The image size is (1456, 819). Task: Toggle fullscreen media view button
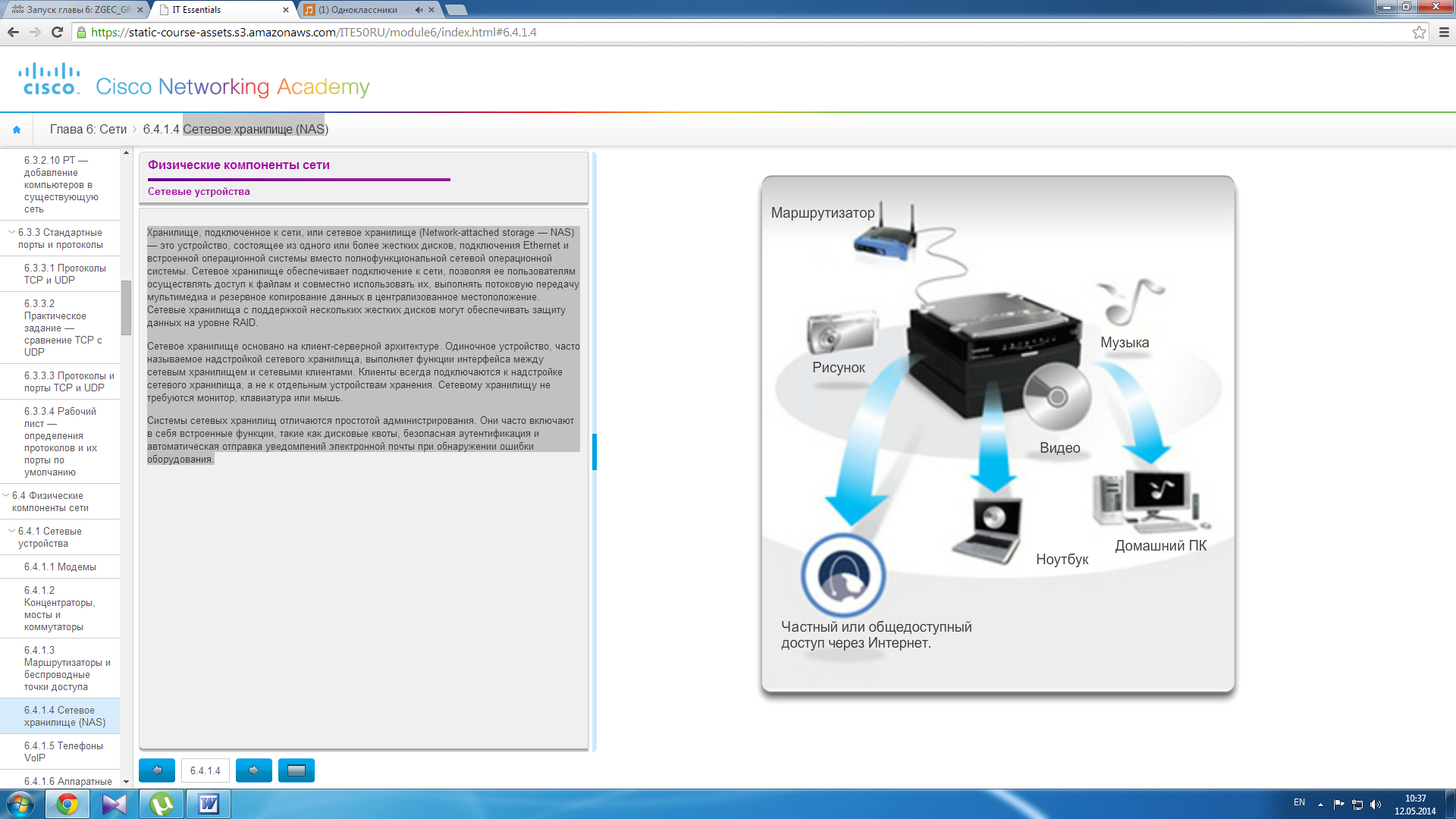297,770
